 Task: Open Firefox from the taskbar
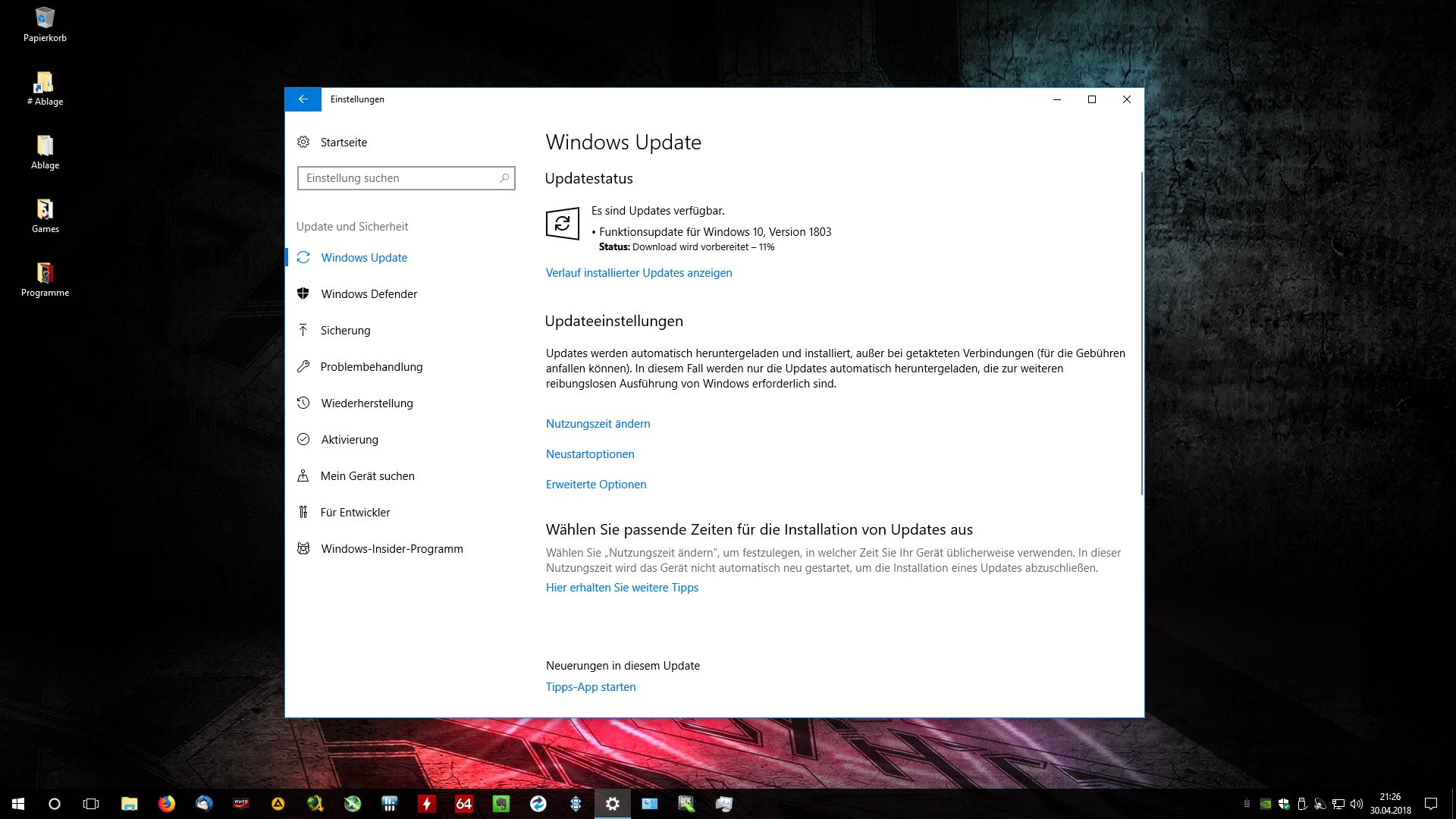click(x=167, y=804)
